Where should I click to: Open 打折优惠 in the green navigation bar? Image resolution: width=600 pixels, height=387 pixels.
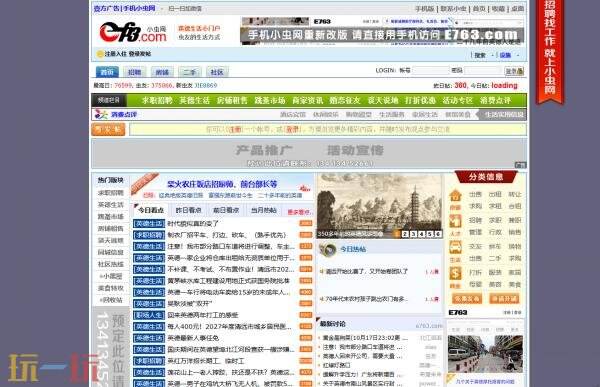point(420,101)
